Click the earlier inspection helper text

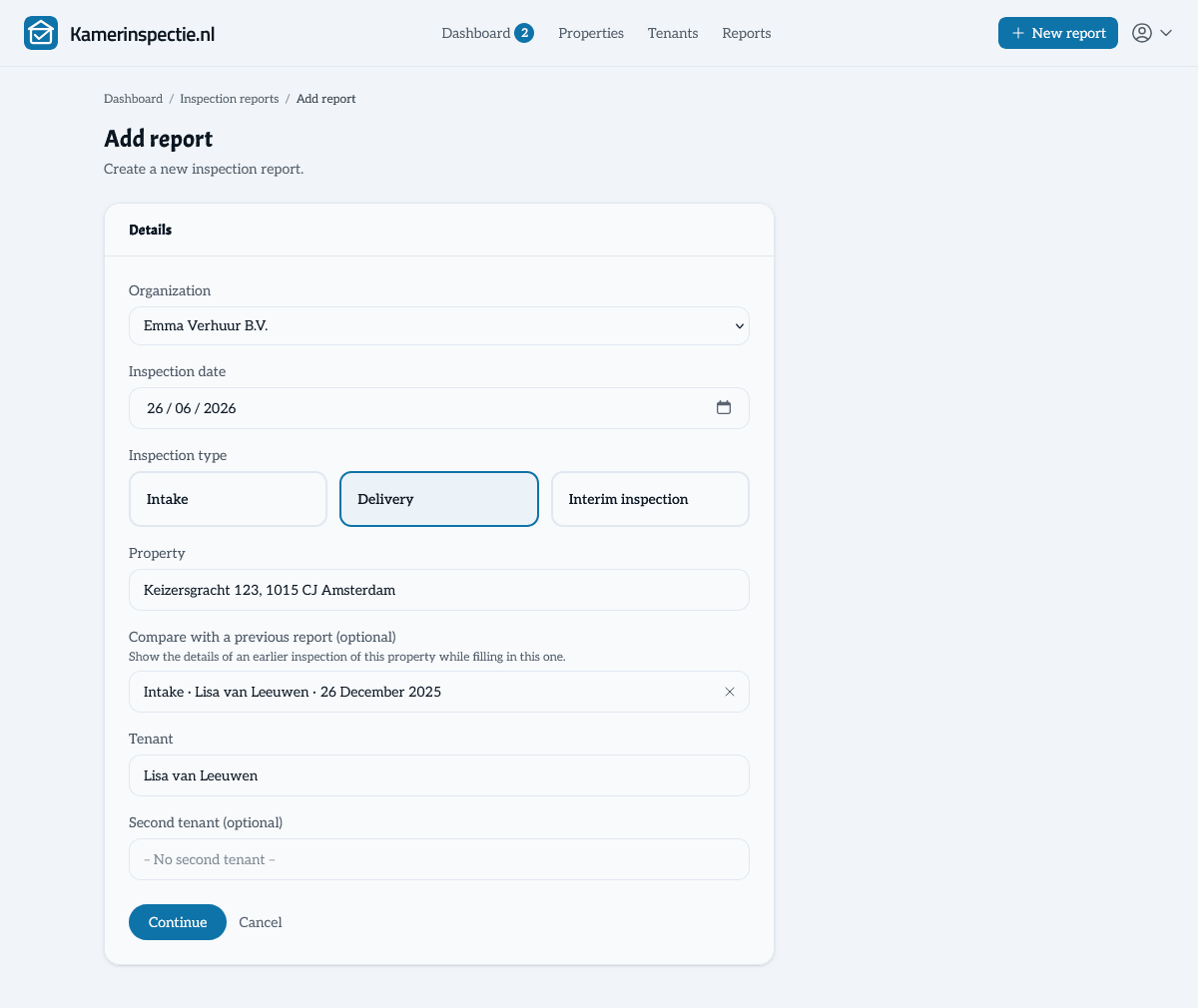[x=347, y=657]
